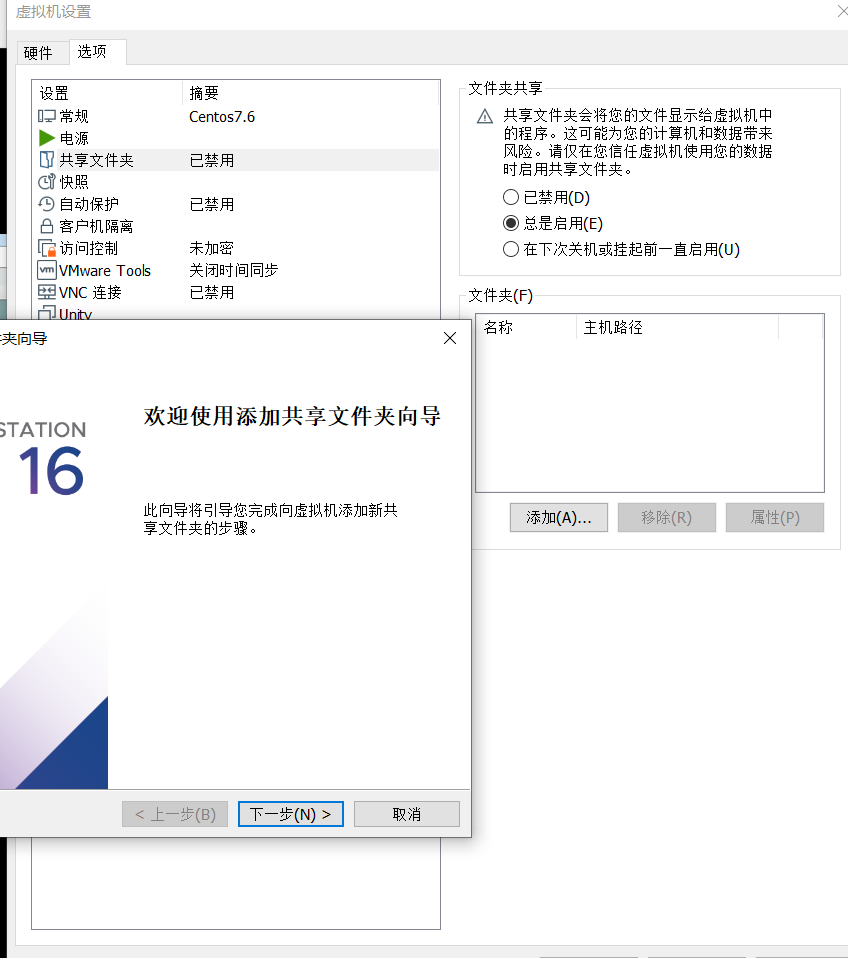Click the 自动保护 clock icon
848x958 pixels.
click(x=46, y=204)
